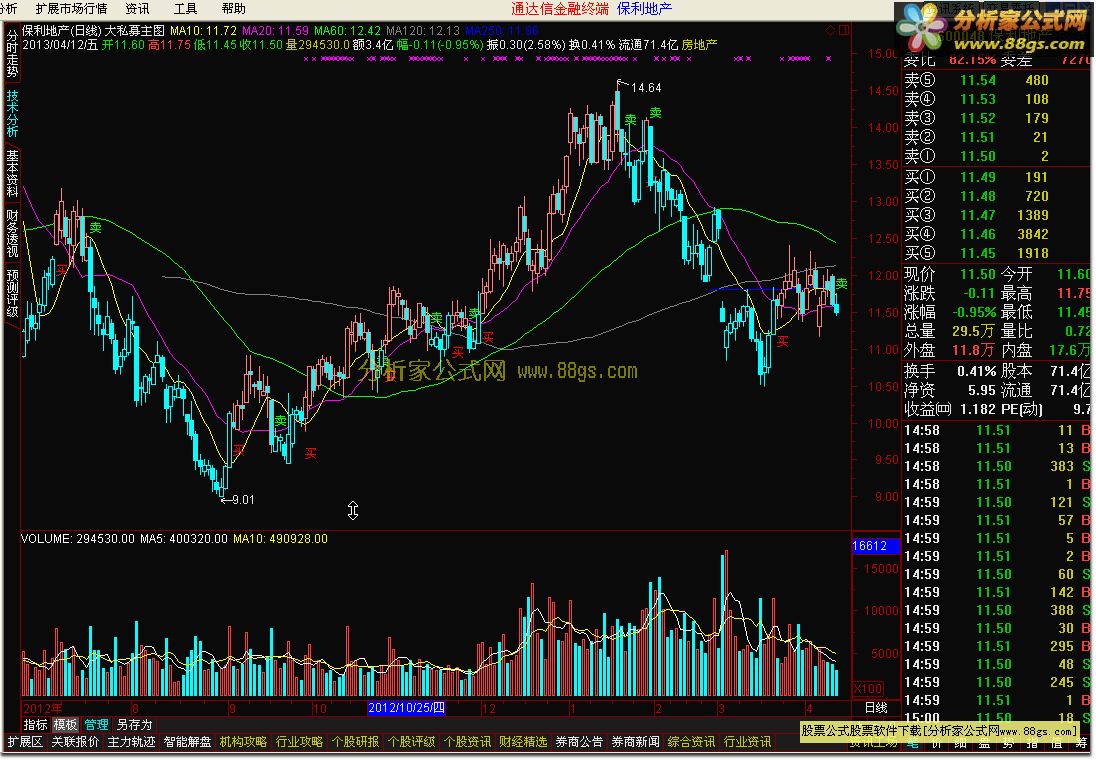
Task: Select the 值 tab under the tick list
Action: 1055,745
